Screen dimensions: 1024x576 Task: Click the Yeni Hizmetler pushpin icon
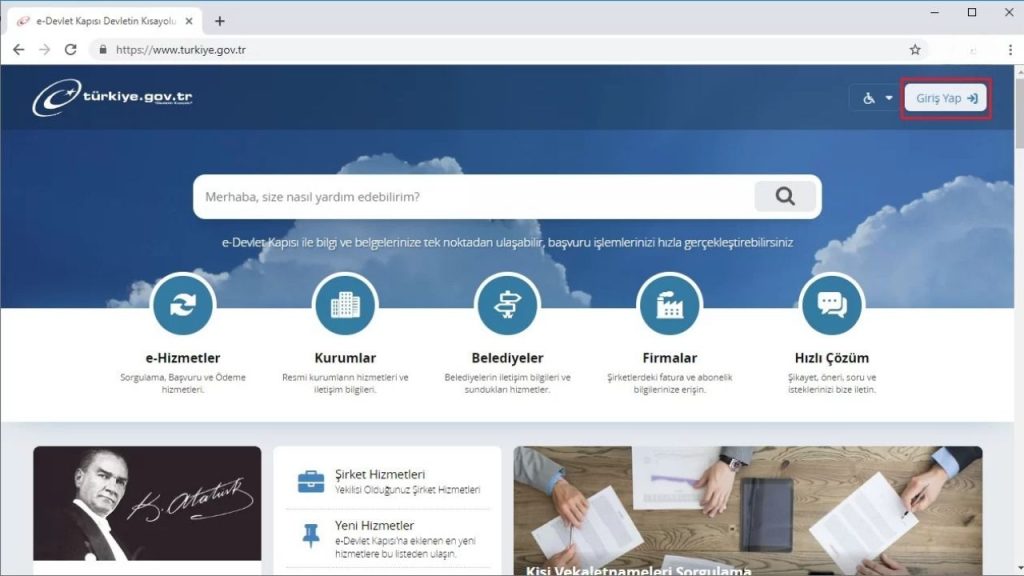(311, 536)
